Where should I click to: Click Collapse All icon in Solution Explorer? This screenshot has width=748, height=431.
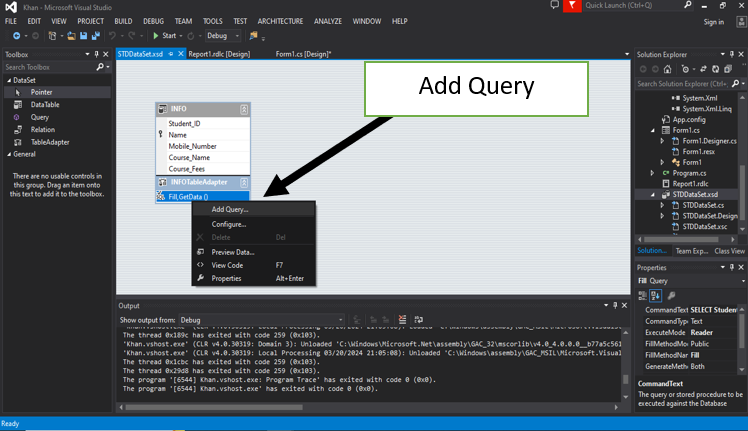(728, 69)
